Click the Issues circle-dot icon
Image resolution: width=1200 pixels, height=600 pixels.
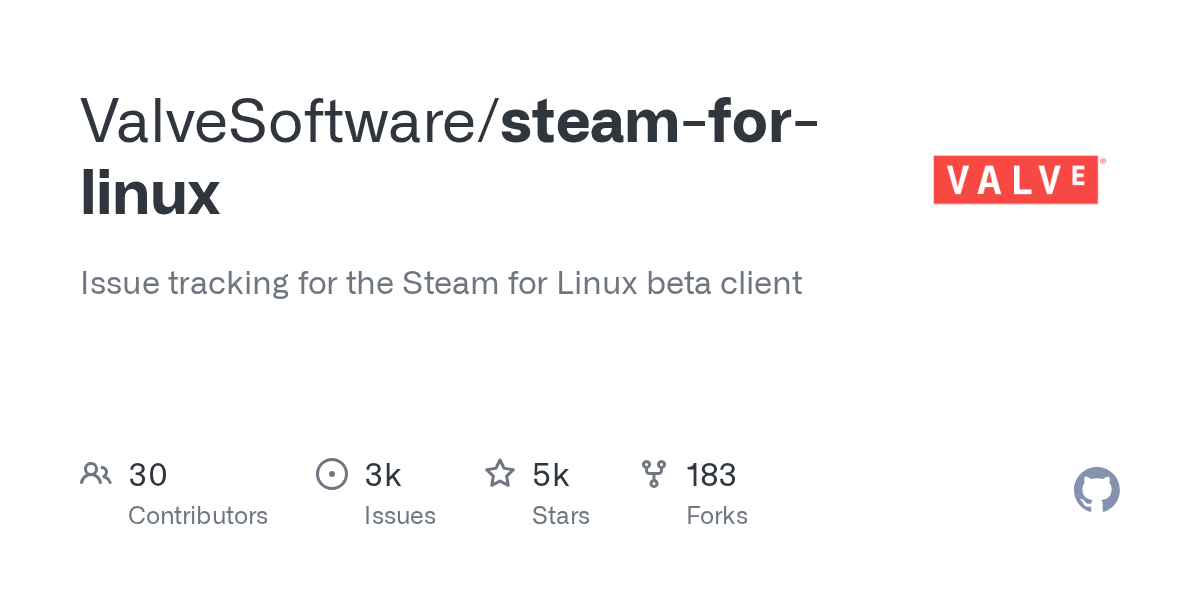[332, 474]
